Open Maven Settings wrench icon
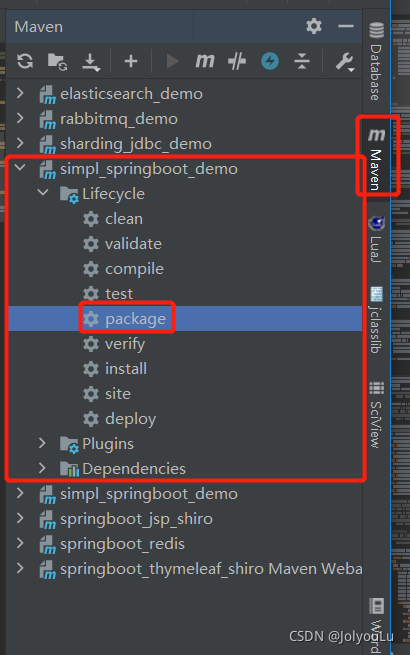 (x=345, y=62)
